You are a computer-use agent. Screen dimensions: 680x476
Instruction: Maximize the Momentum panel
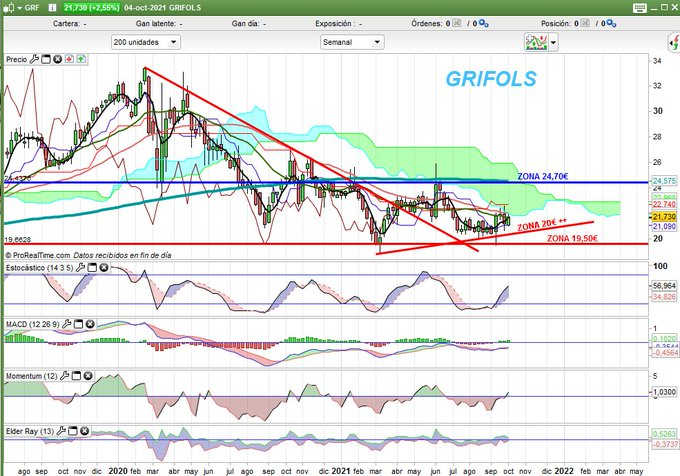pos(76,376)
